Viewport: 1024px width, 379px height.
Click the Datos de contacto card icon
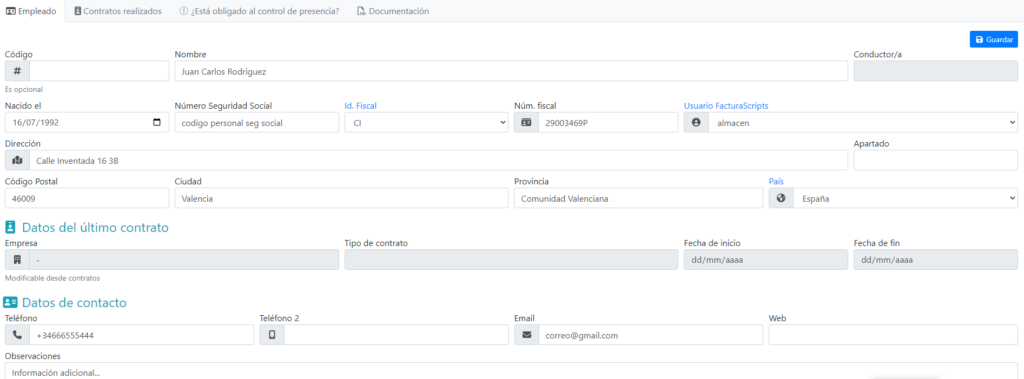pos(10,303)
